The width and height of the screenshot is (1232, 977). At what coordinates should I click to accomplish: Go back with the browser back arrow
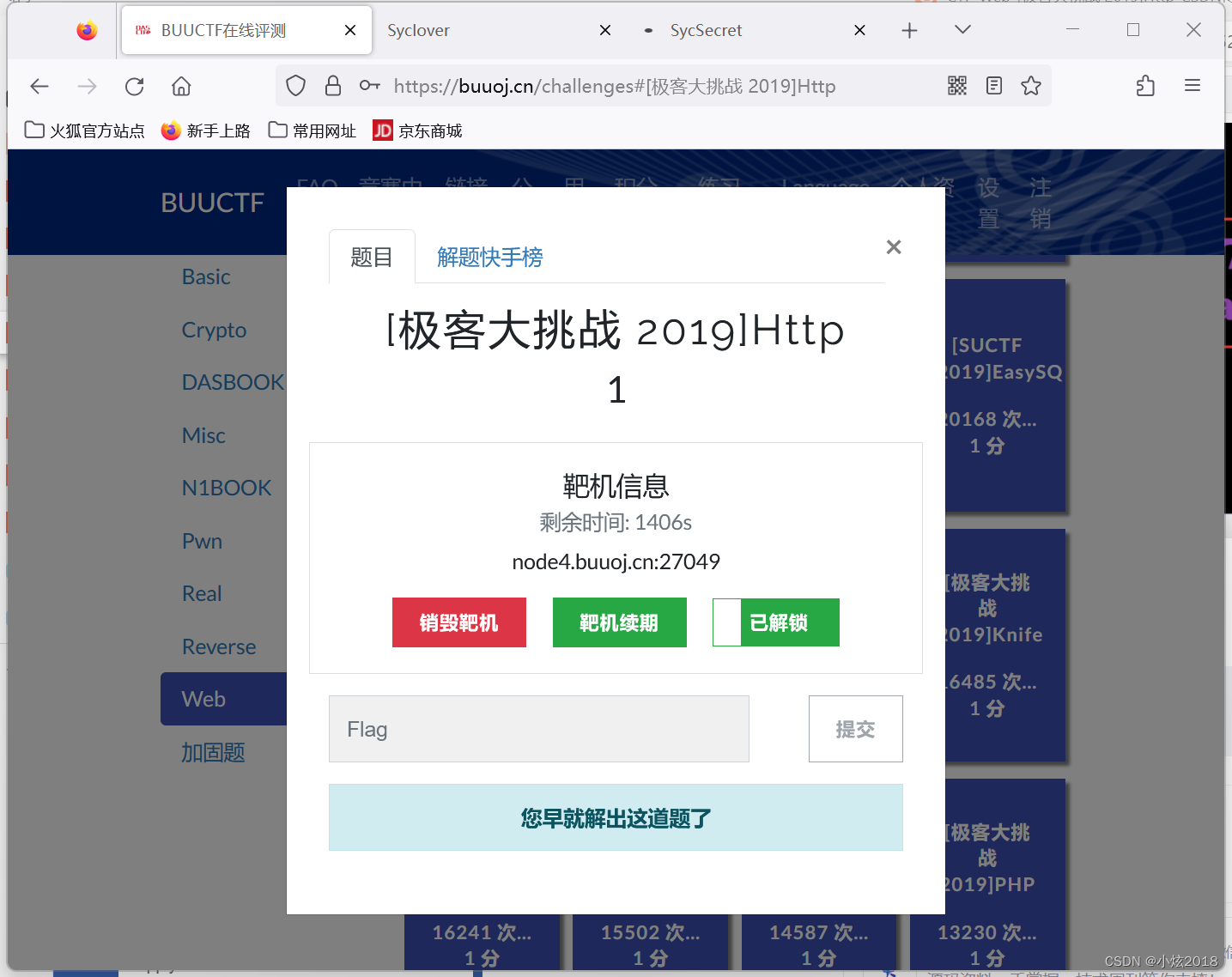pos(39,86)
